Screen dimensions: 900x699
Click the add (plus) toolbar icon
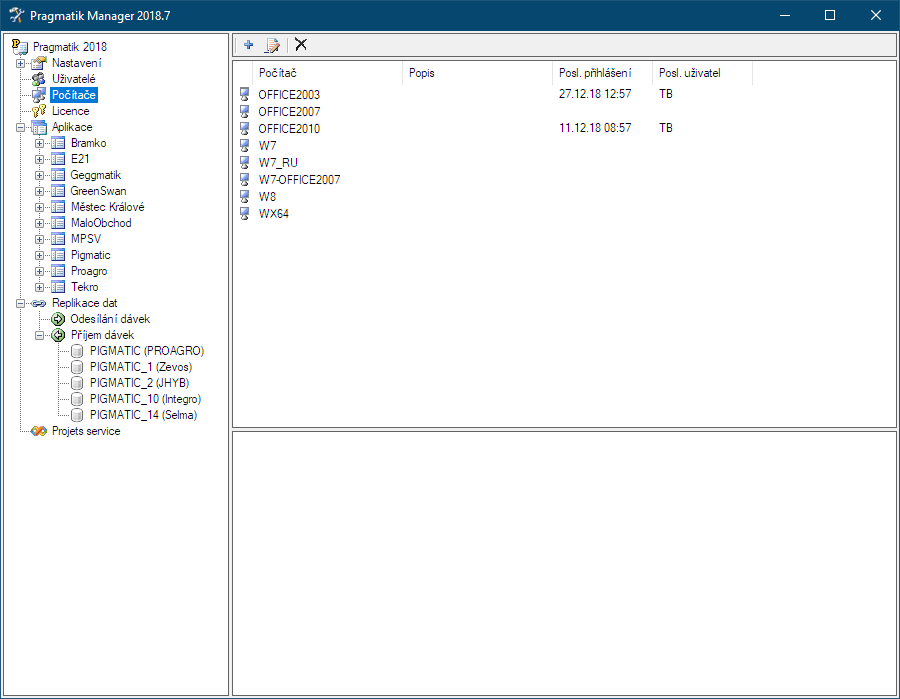pyautogui.click(x=249, y=45)
